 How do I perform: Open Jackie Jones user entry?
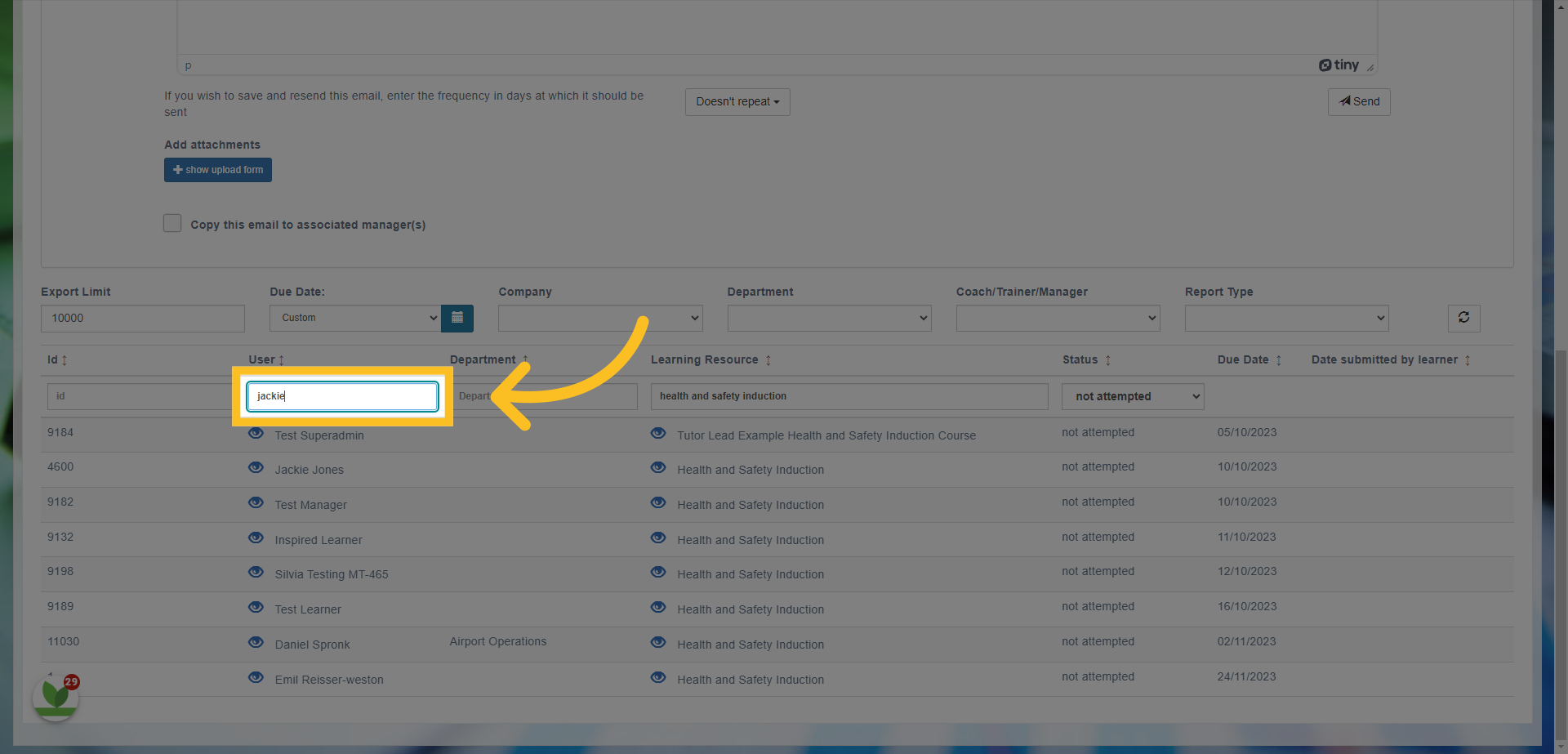click(x=310, y=470)
